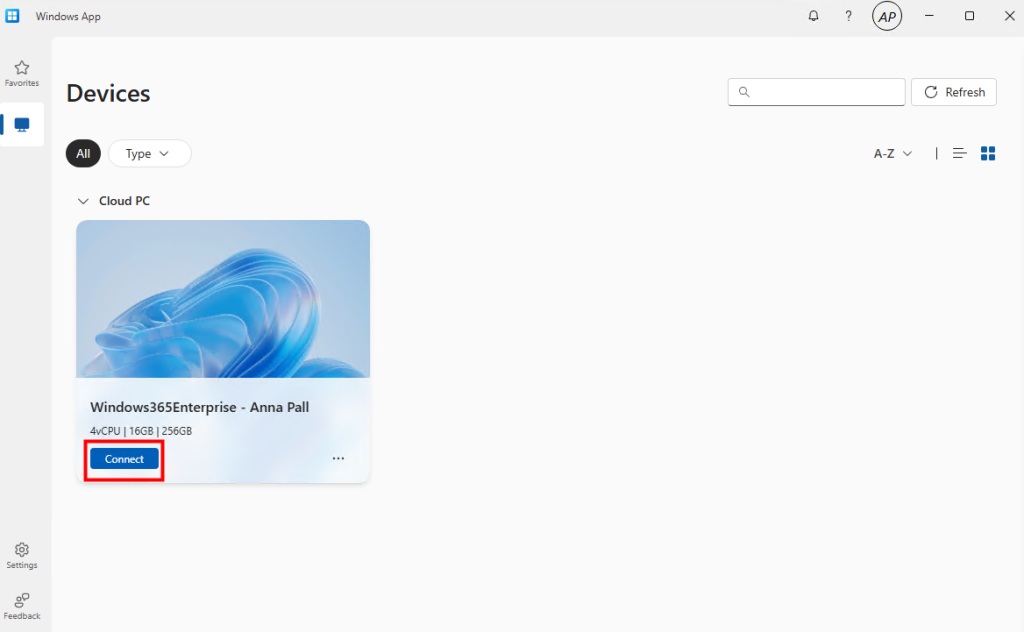Open Settings from the sidebar
1024x632 pixels.
[x=22, y=555]
